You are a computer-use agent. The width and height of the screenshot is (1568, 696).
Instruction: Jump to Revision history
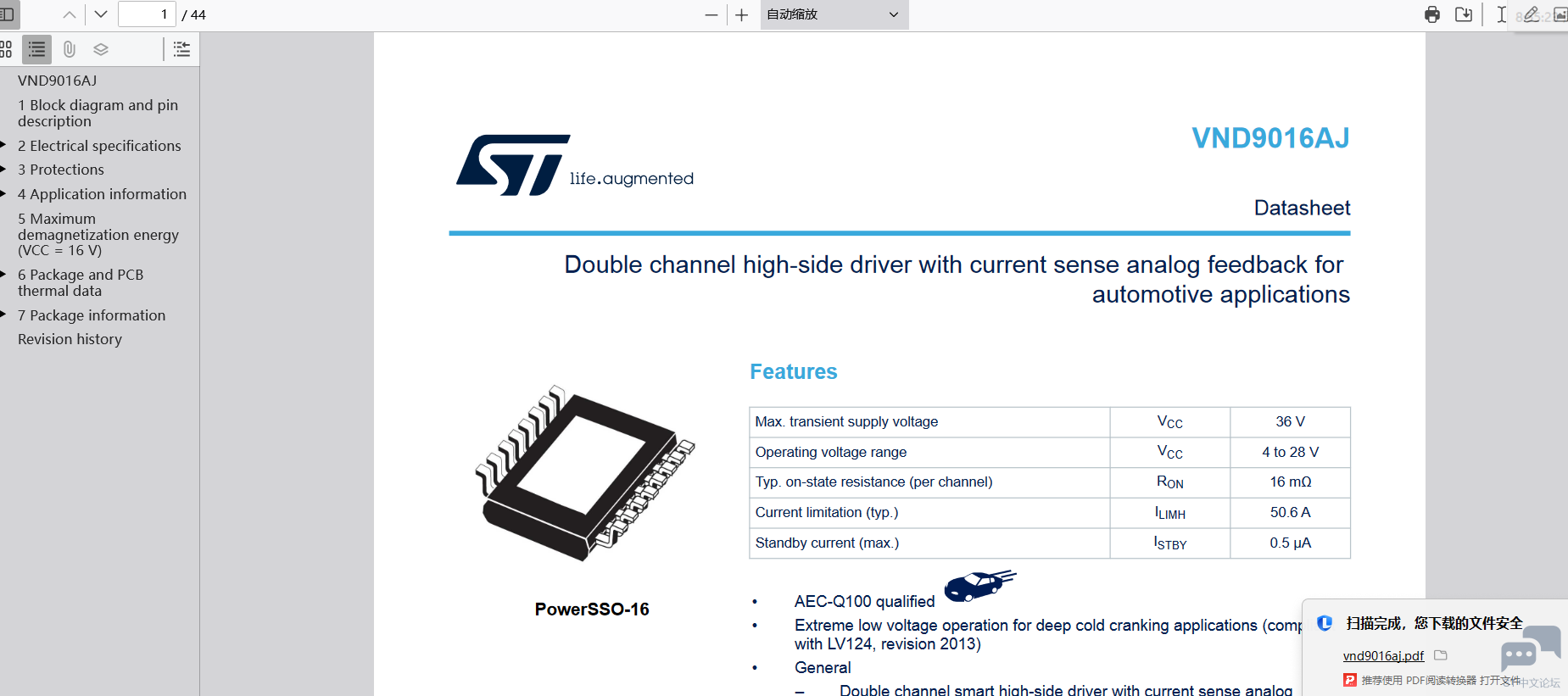pos(70,339)
